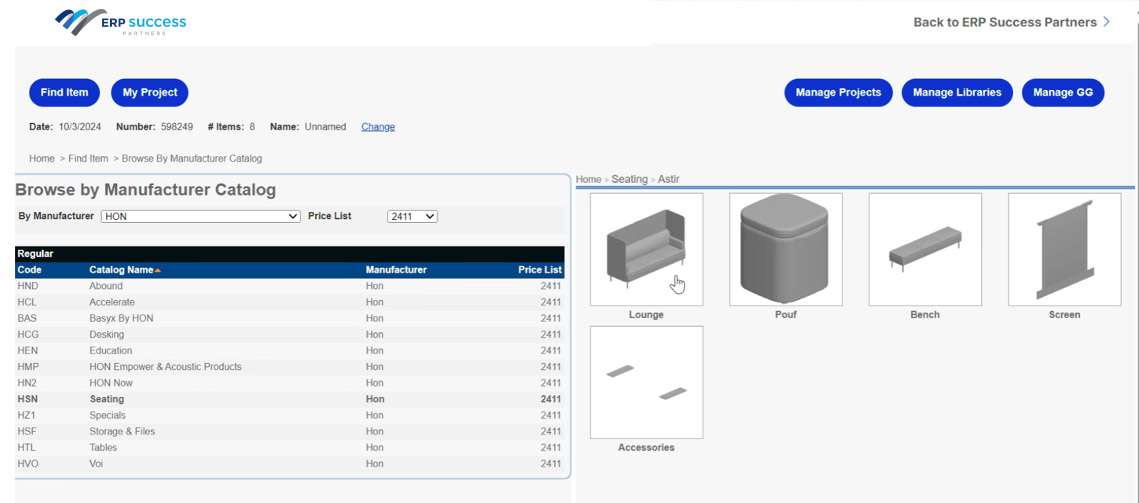Click Seating in the catalog breadcrumb
1139x503 pixels.
(x=630, y=179)
